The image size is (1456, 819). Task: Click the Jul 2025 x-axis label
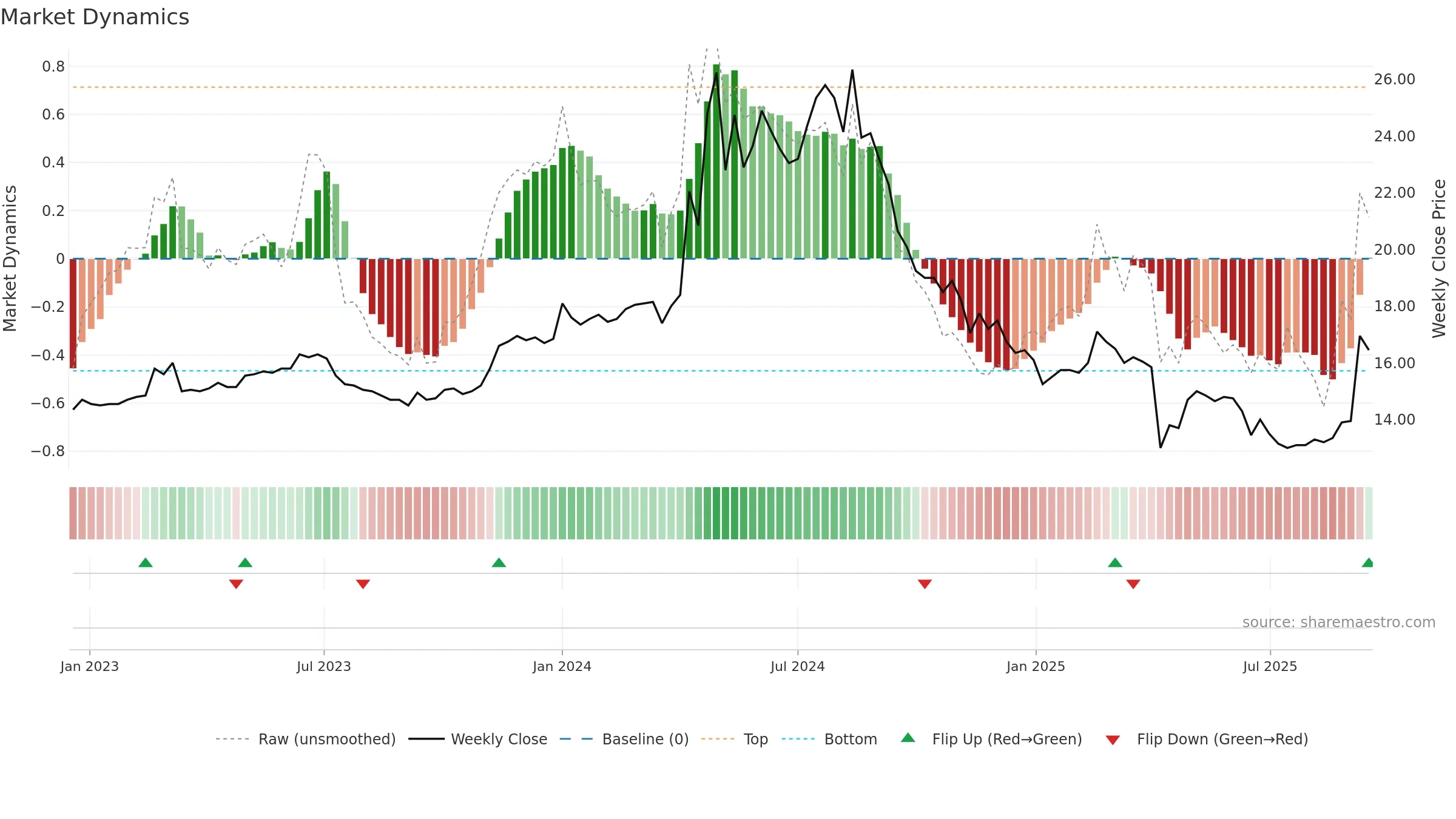point(1270,666)
